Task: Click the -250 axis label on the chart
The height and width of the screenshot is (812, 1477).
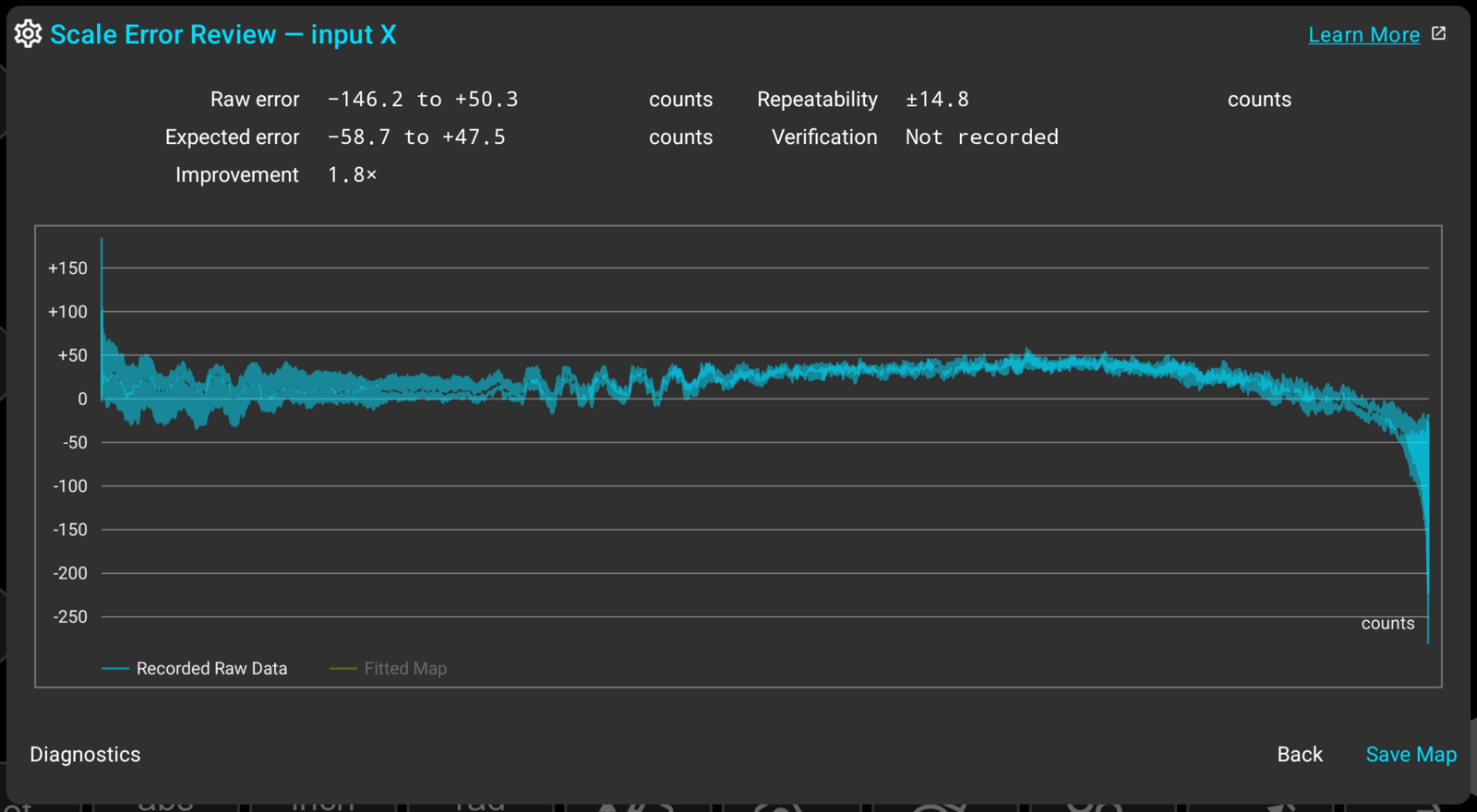Action: 70,617
